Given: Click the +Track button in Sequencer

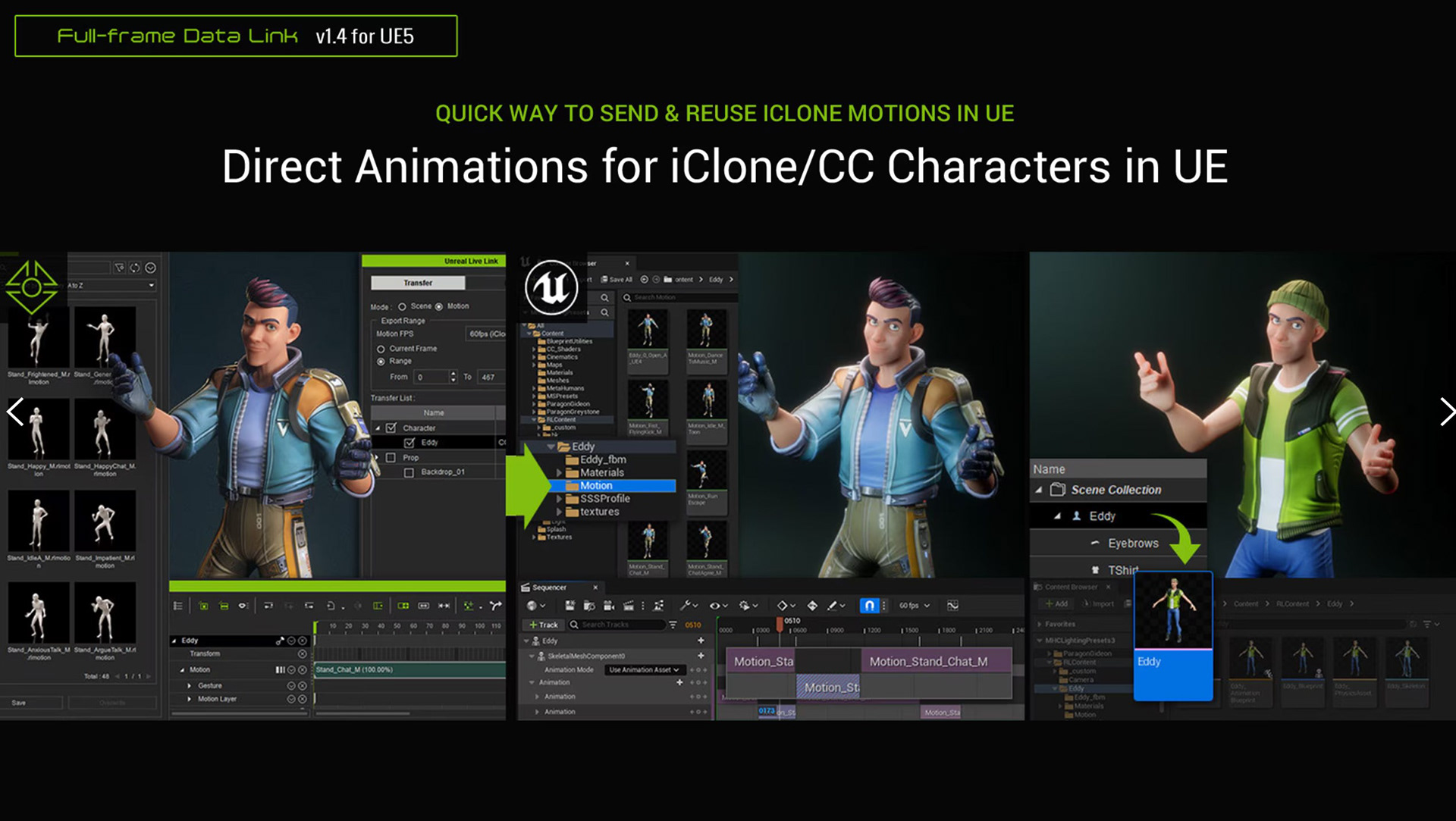Looking at the screenshot, I should pyautogui.click(x=544, y=625).
